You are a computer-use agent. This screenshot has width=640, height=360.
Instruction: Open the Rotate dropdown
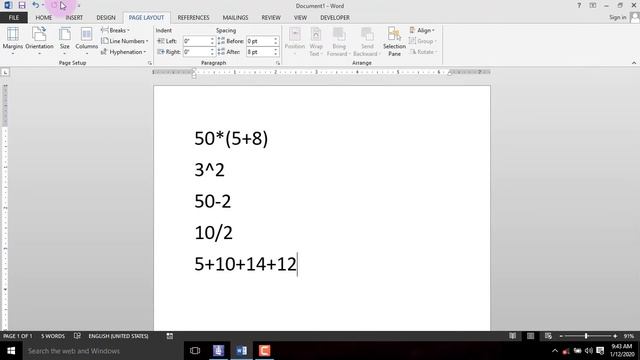[x=423, y=52]
